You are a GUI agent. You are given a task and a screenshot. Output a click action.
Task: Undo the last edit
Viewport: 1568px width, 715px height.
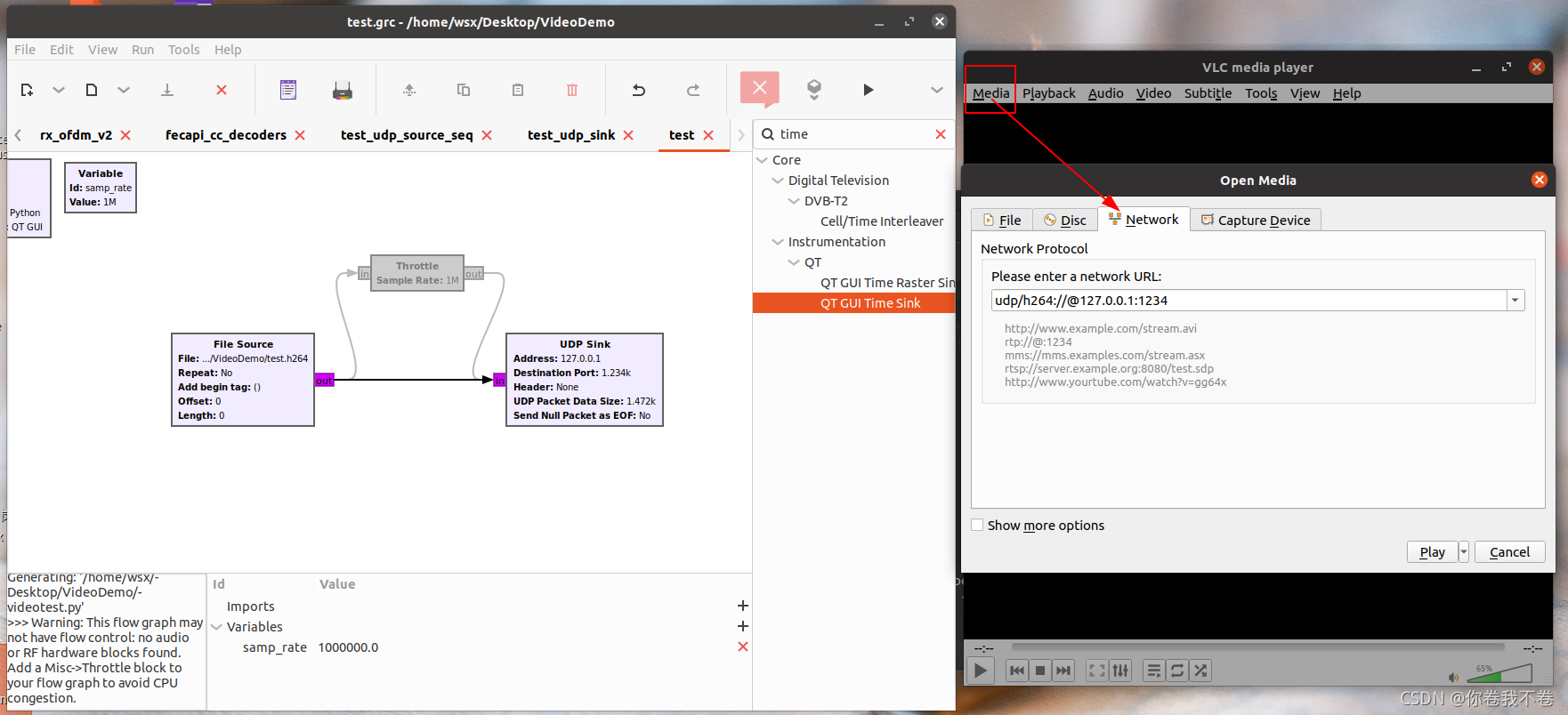(x=639, y=90)
